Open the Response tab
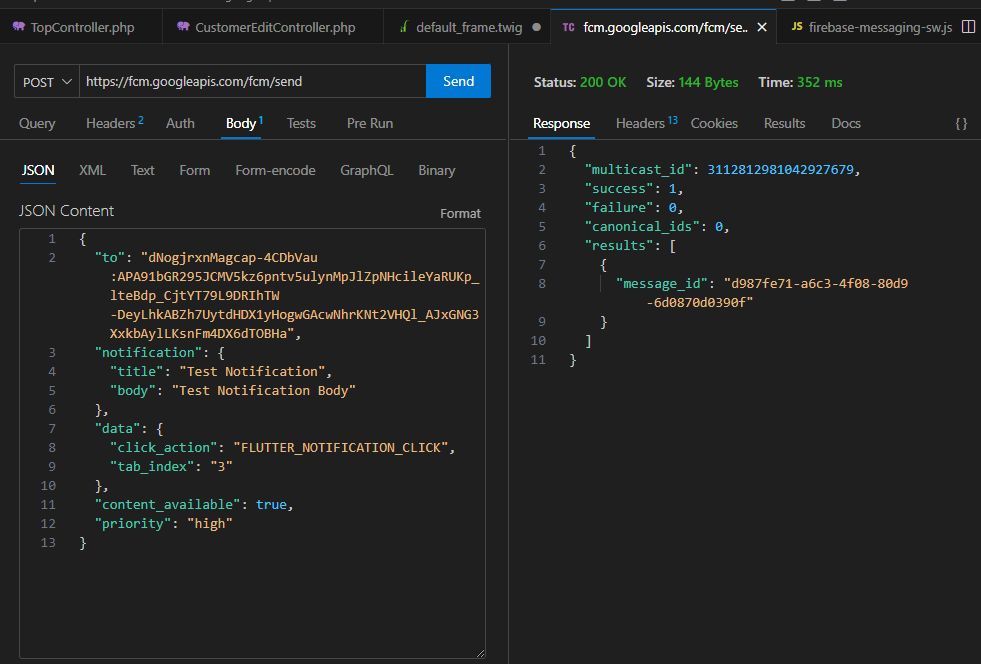 [561, 123]
